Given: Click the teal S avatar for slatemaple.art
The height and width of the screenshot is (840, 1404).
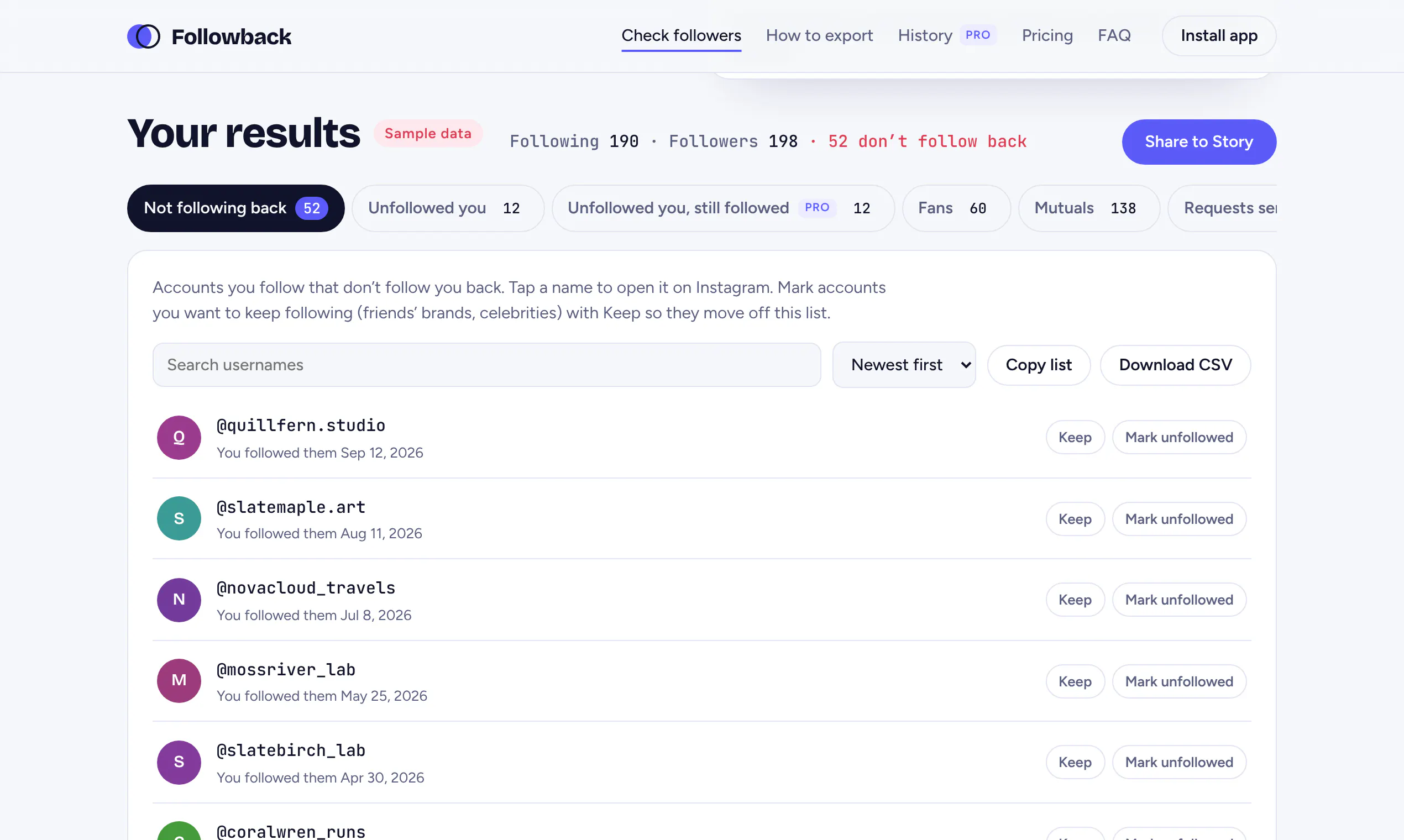Looking at the screenshot, I should (x=179, y=518).
